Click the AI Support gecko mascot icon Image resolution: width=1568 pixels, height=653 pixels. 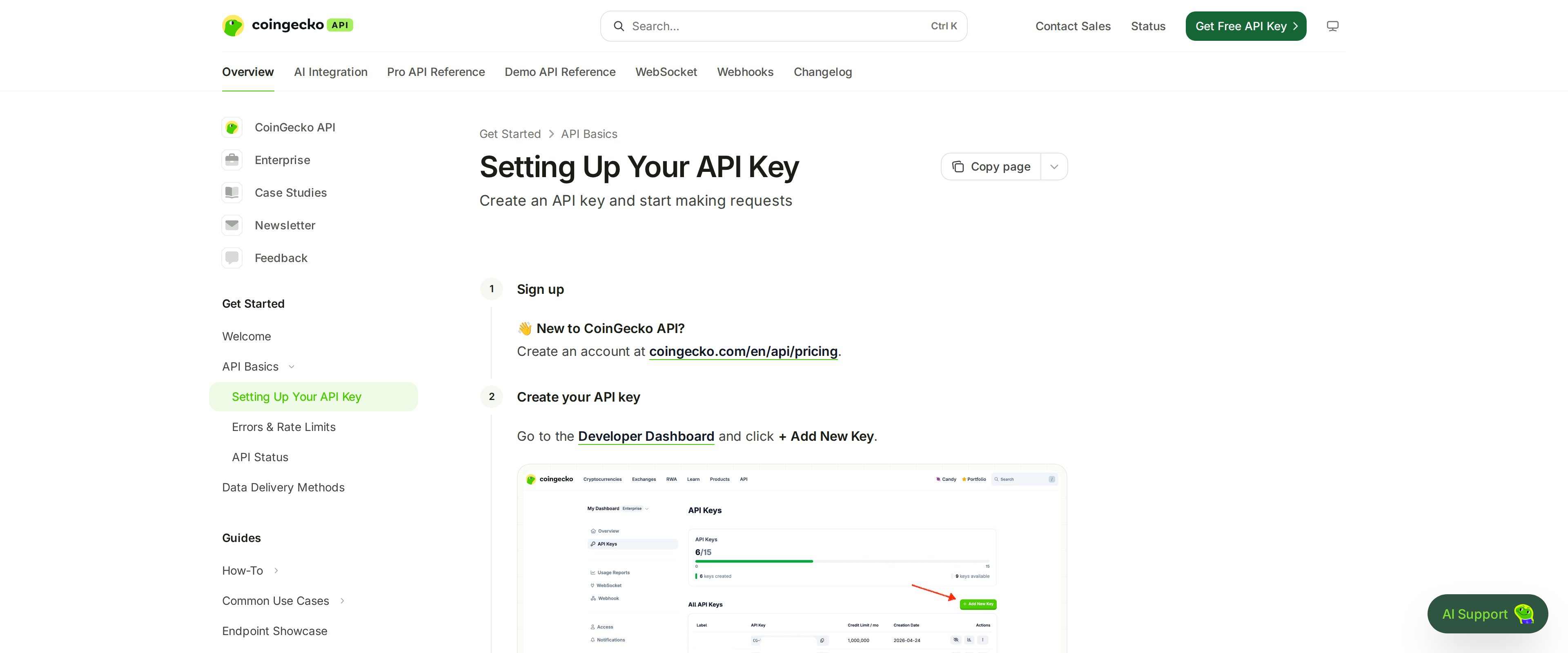pos(1523,613)
